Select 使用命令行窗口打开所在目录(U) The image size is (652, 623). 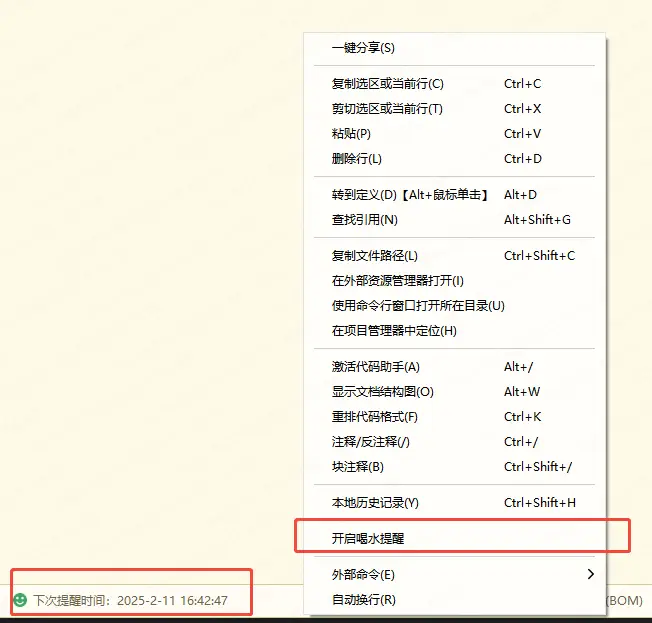click(418, 306)
